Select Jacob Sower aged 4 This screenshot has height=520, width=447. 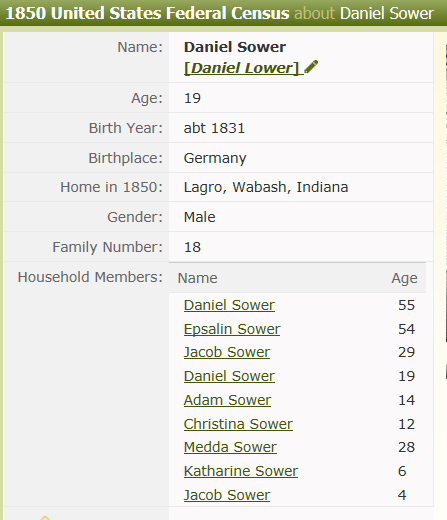point(227,495)
